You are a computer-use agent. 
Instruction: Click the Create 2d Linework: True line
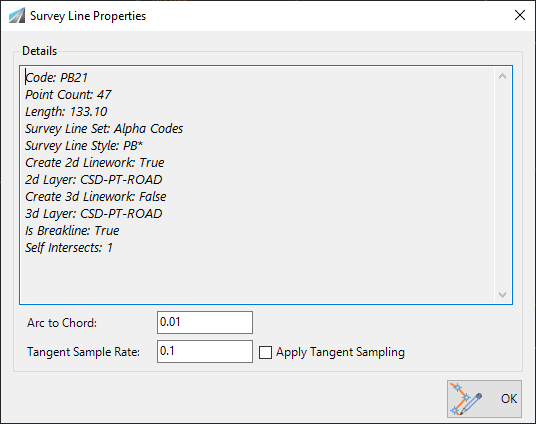(x=94, y=163)
